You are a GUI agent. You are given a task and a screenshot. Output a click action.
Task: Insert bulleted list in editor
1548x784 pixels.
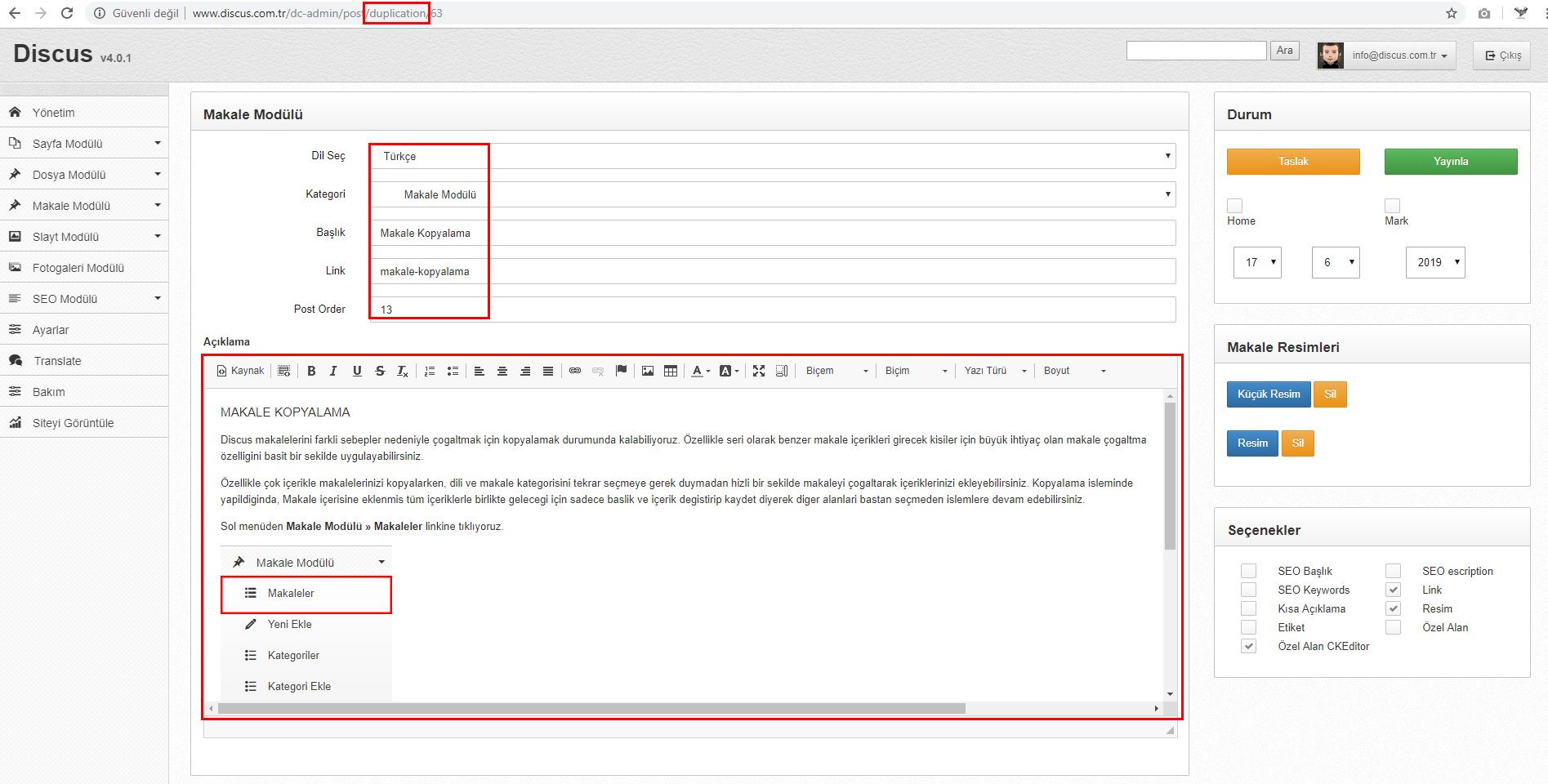(453, 371)
